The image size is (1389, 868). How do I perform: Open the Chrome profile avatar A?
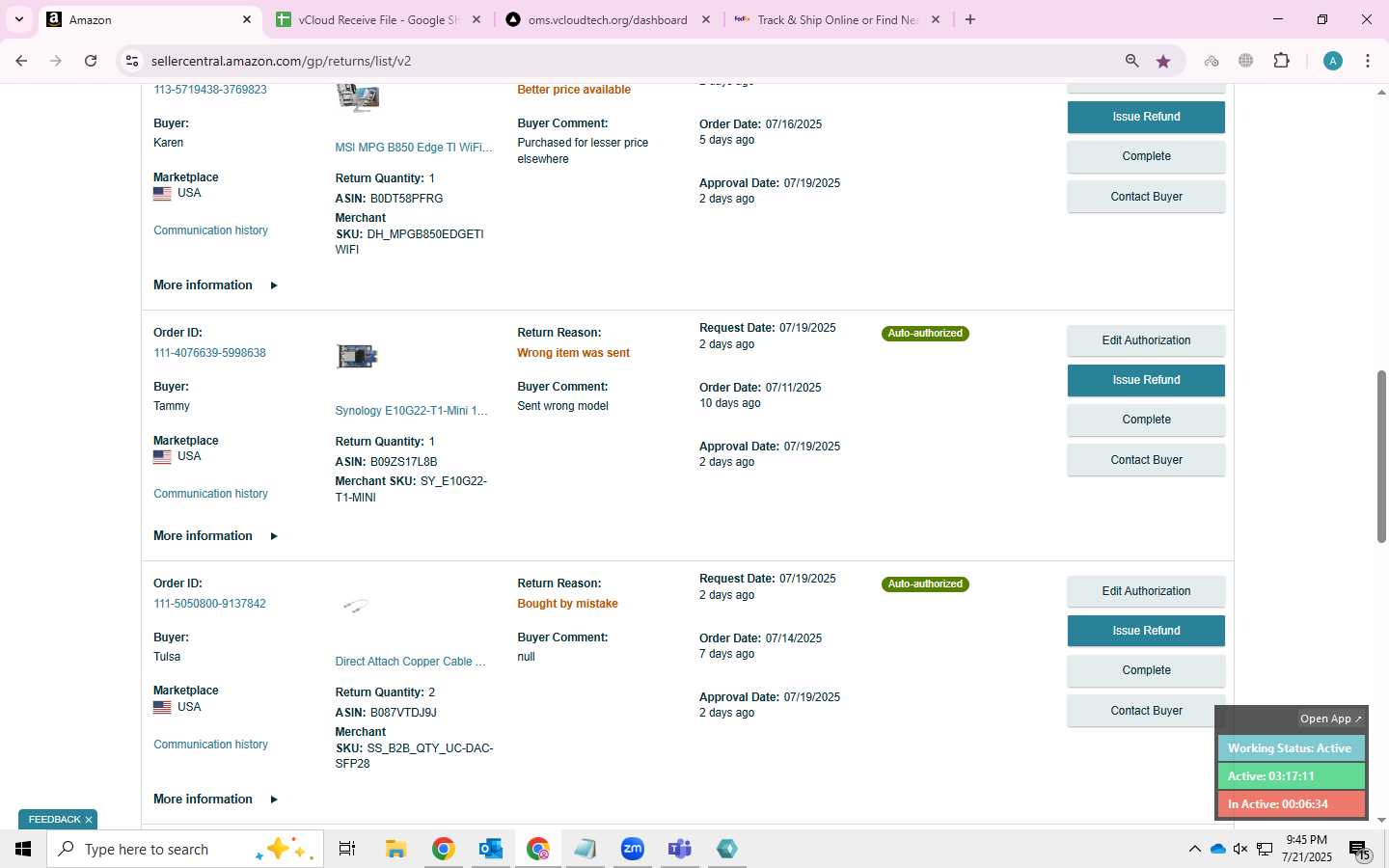click(1333, 61)
